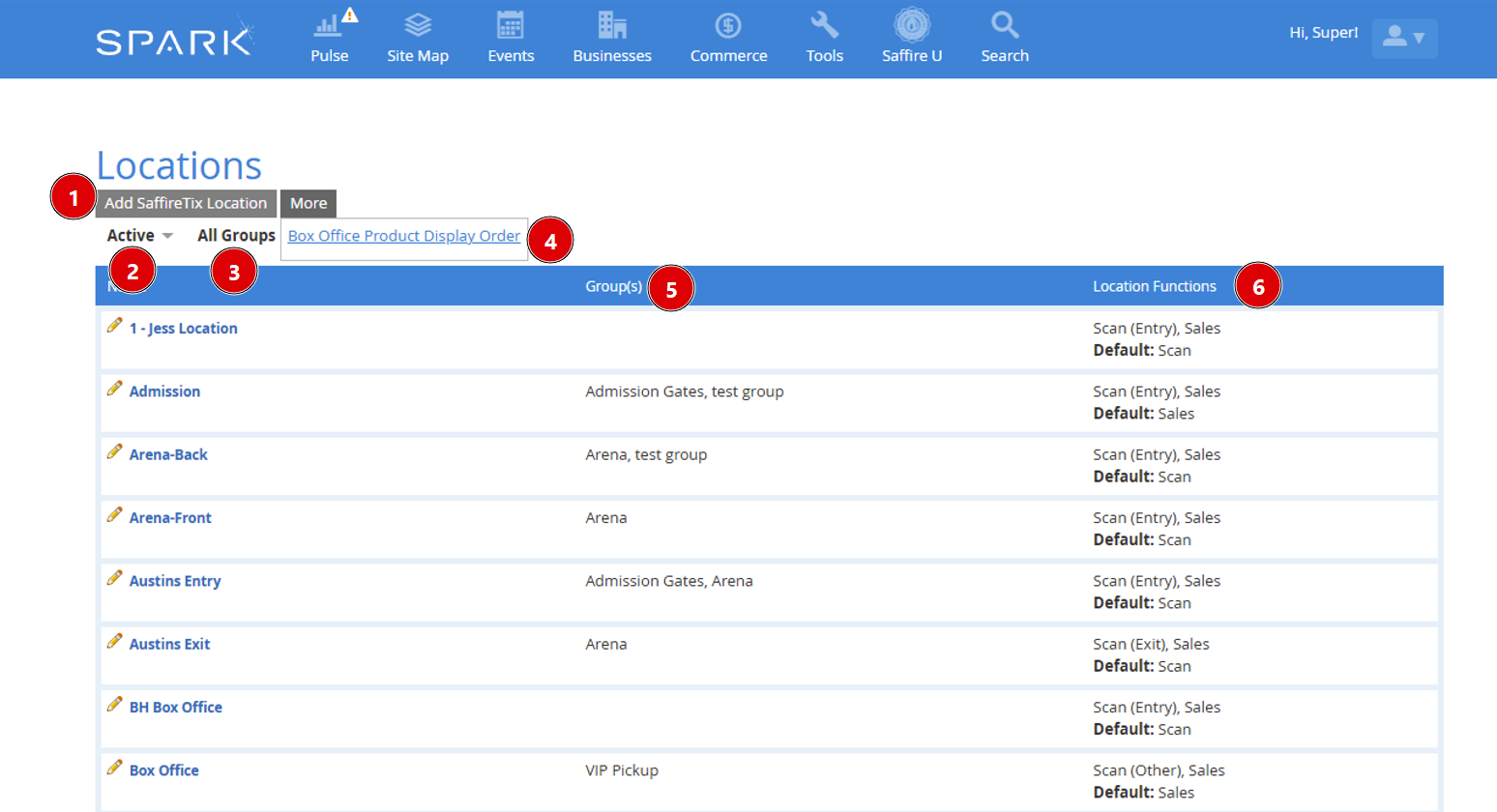
Task: Click Add SaffireTix Location button
Action: [186, 203]
